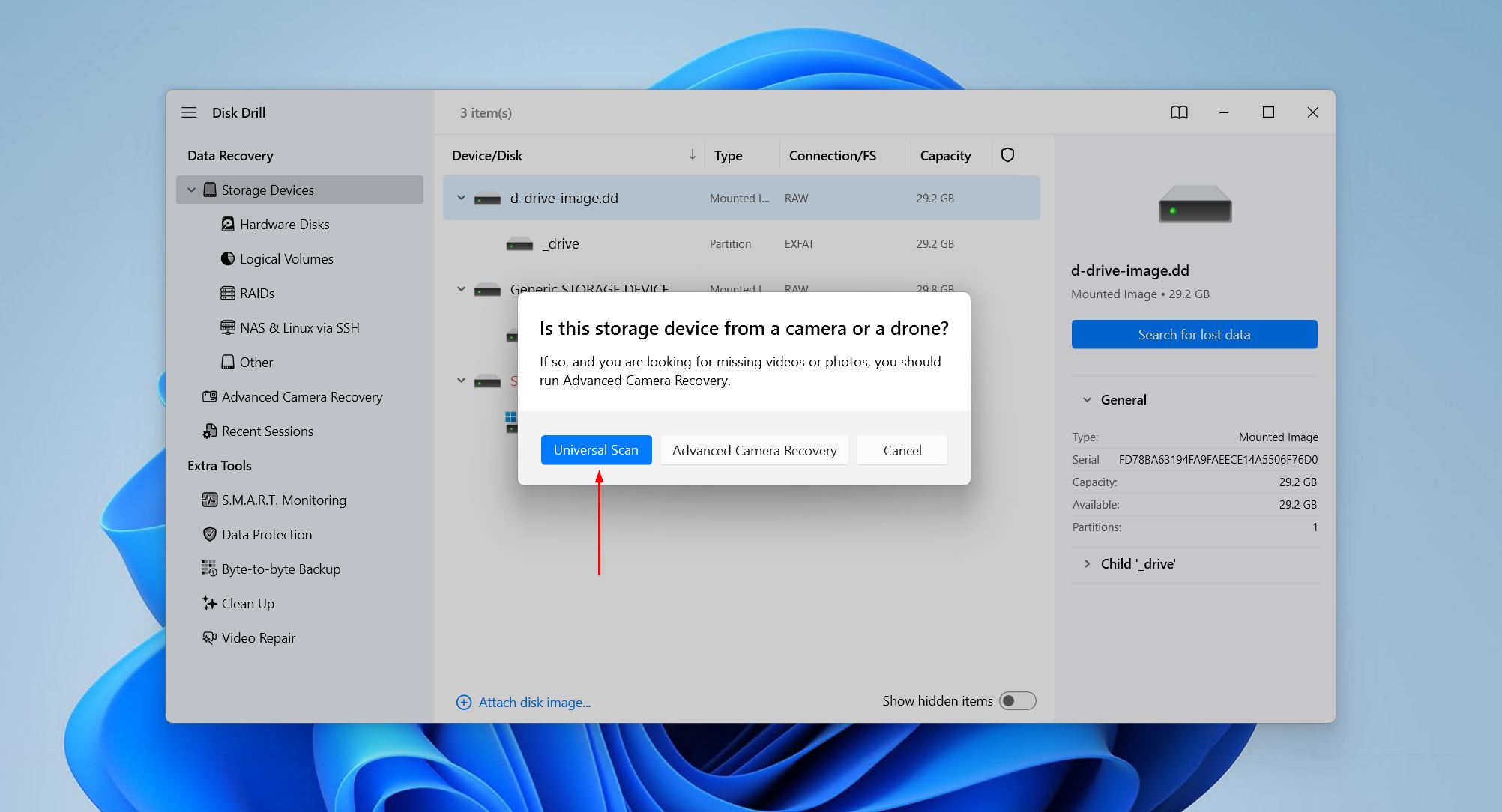Image resolution: width=1502 pixels, height=812 pixels.
Task: Select S.M.A.R.T. Monitoring from Extra Tools
Action: 283,500
